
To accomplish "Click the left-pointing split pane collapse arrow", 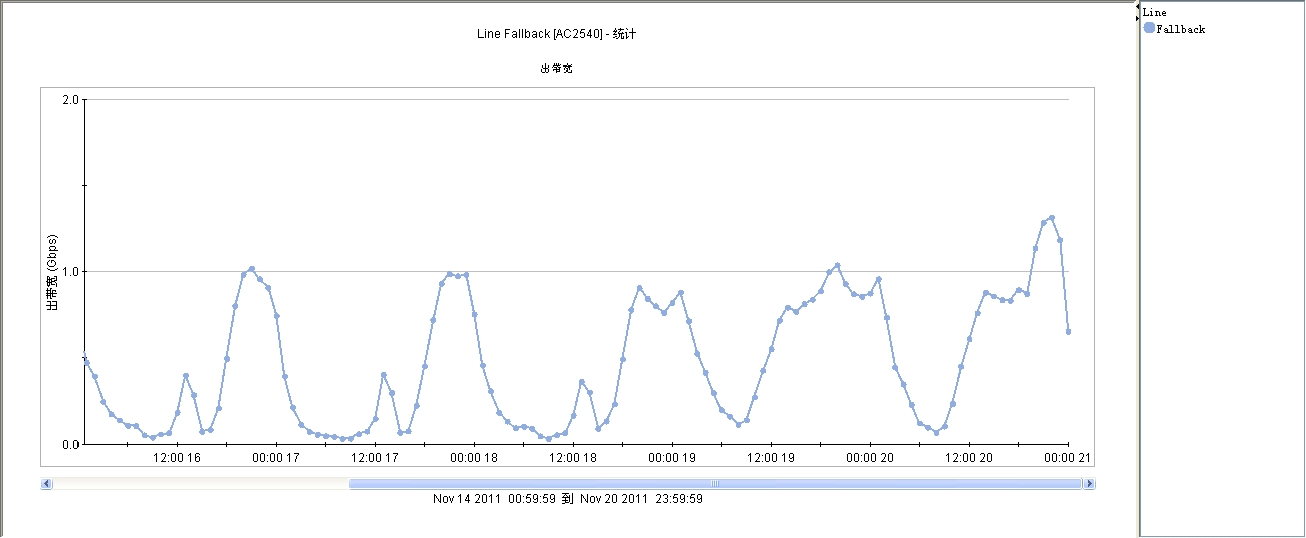I will pos(1137,7).
